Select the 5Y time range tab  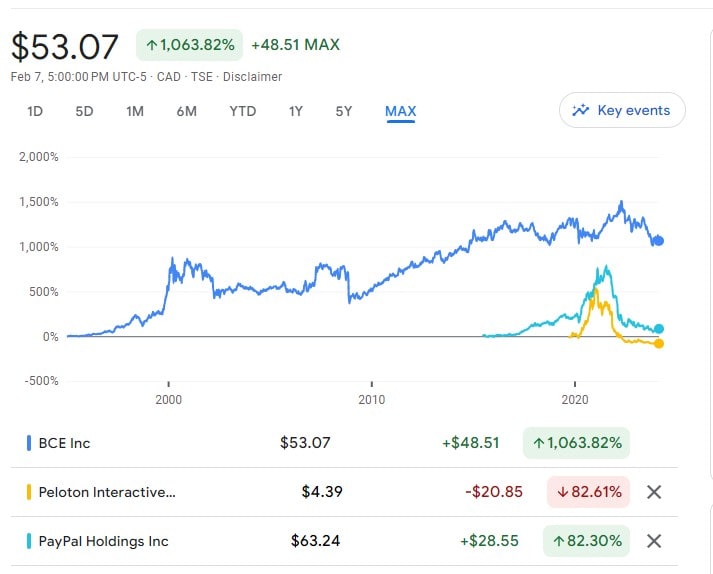344,111
